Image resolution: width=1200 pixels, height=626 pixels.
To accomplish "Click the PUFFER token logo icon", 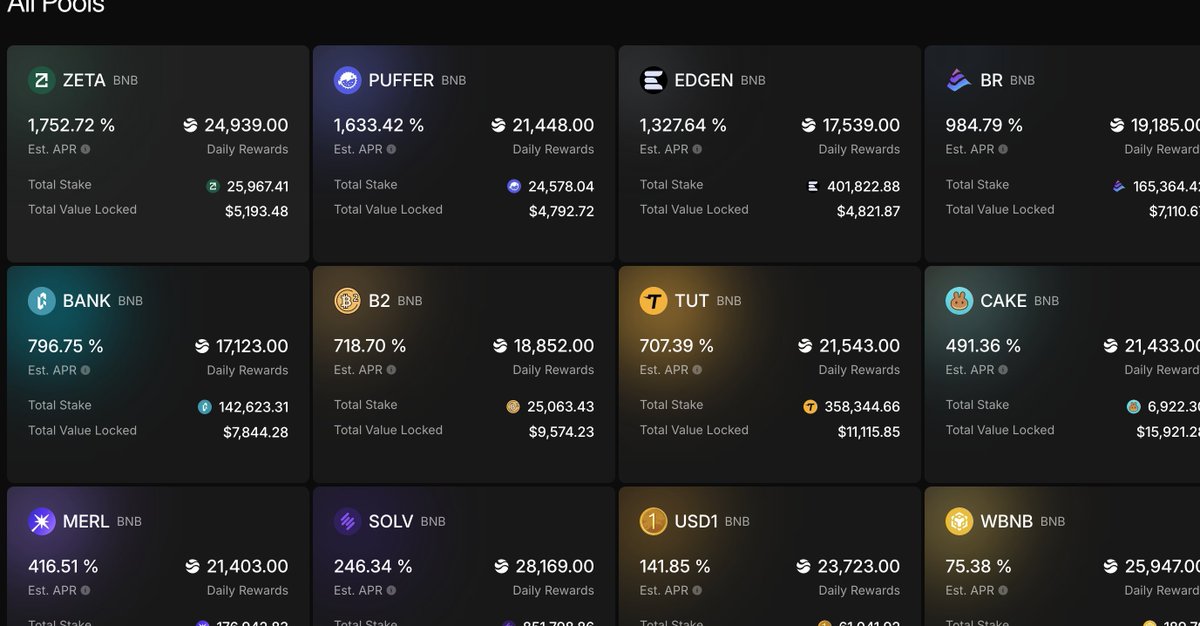I will [347, 80].
